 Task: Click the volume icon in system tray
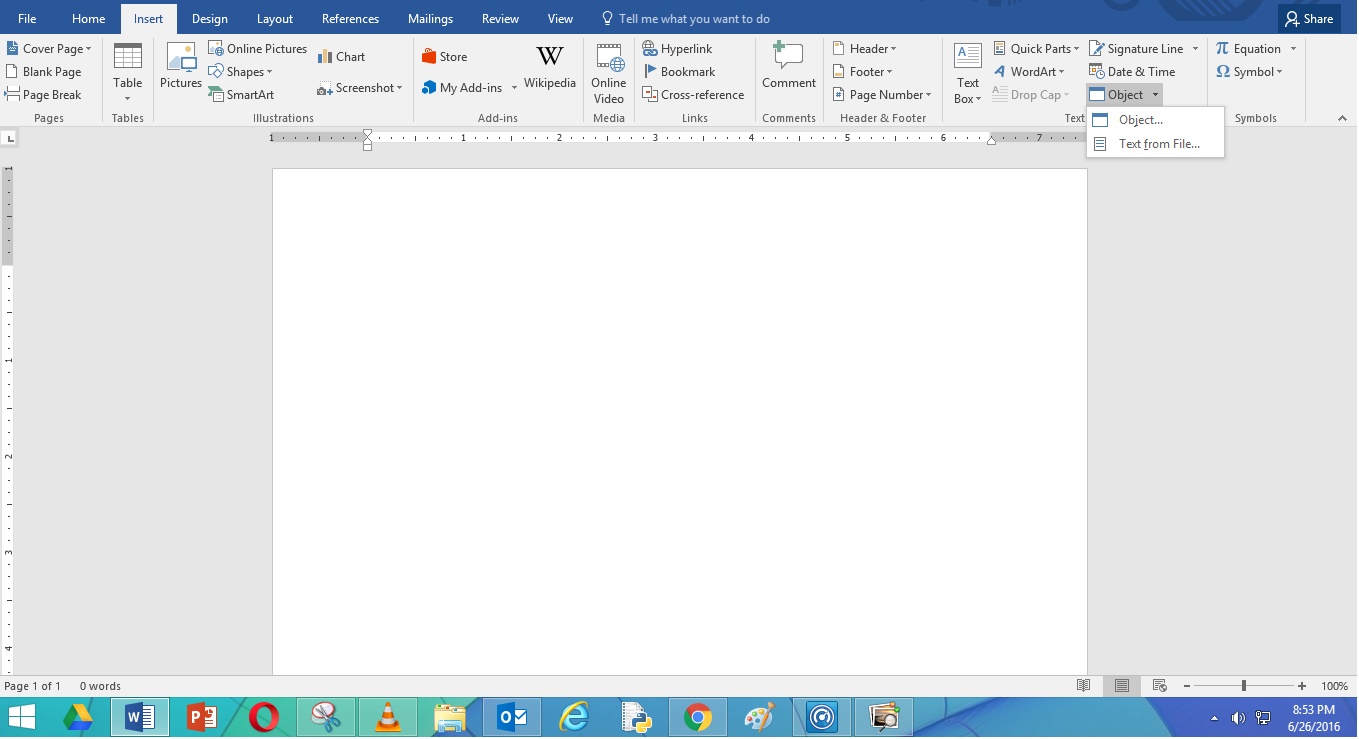[x=1238, y=717]
